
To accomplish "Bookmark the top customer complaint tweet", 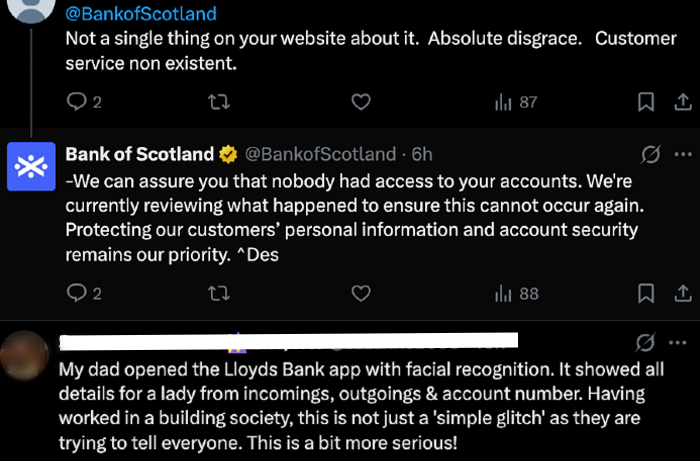I will point(646,102).
